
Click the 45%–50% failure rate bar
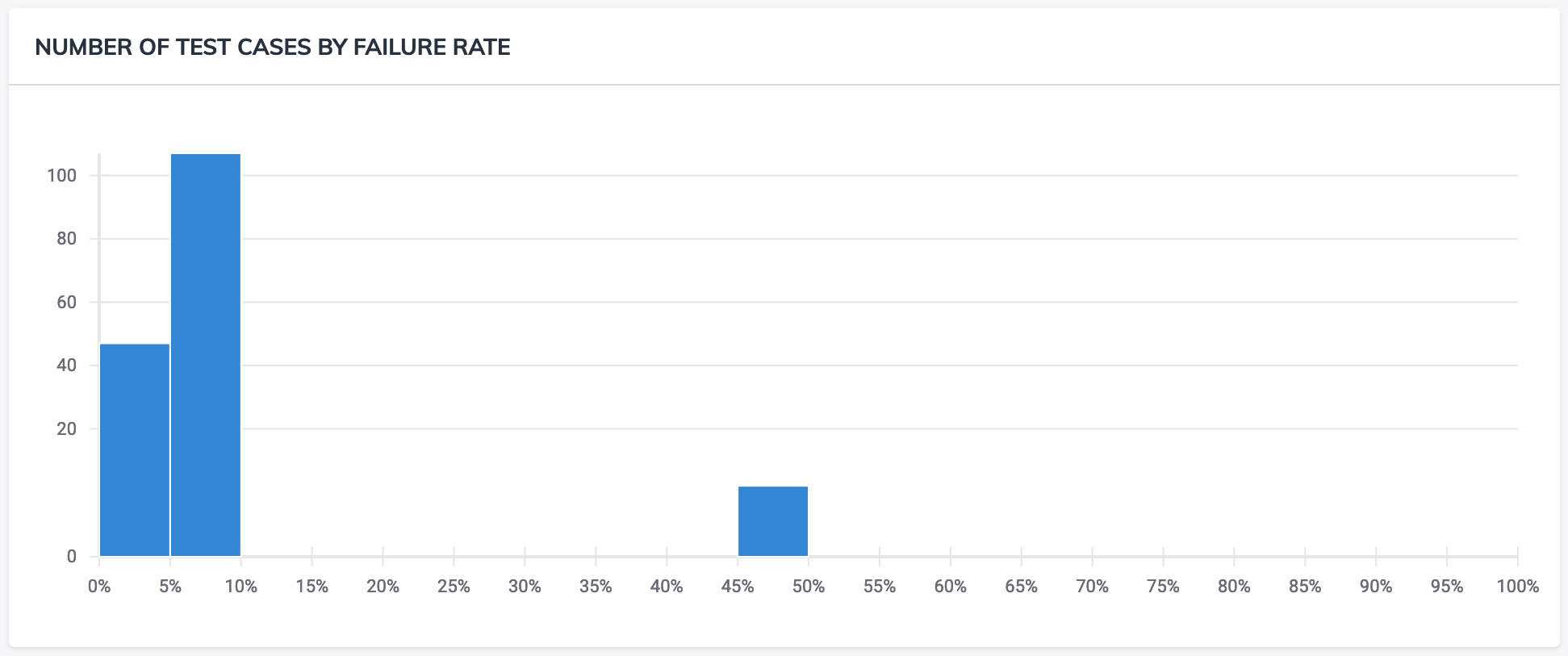[x=772, y=521]
